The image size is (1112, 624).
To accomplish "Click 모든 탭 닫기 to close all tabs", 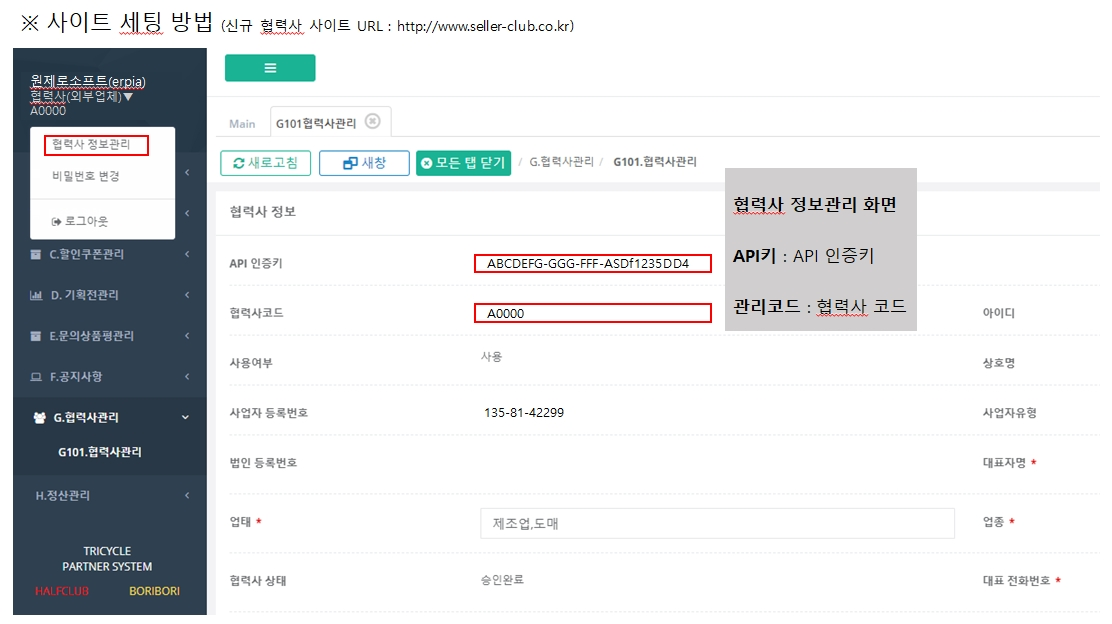I will (x=463, y=163).
